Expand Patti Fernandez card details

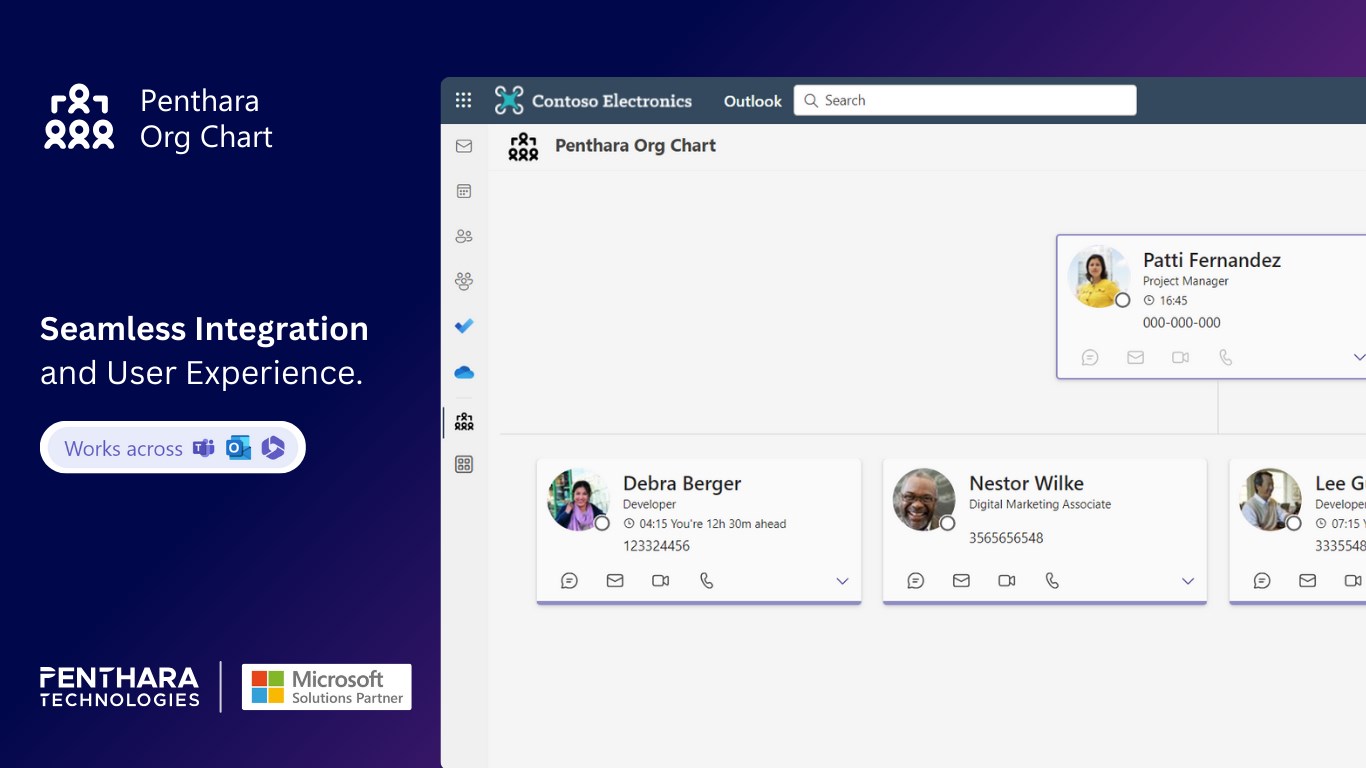pyautogui.click(x=1358, y=357)
